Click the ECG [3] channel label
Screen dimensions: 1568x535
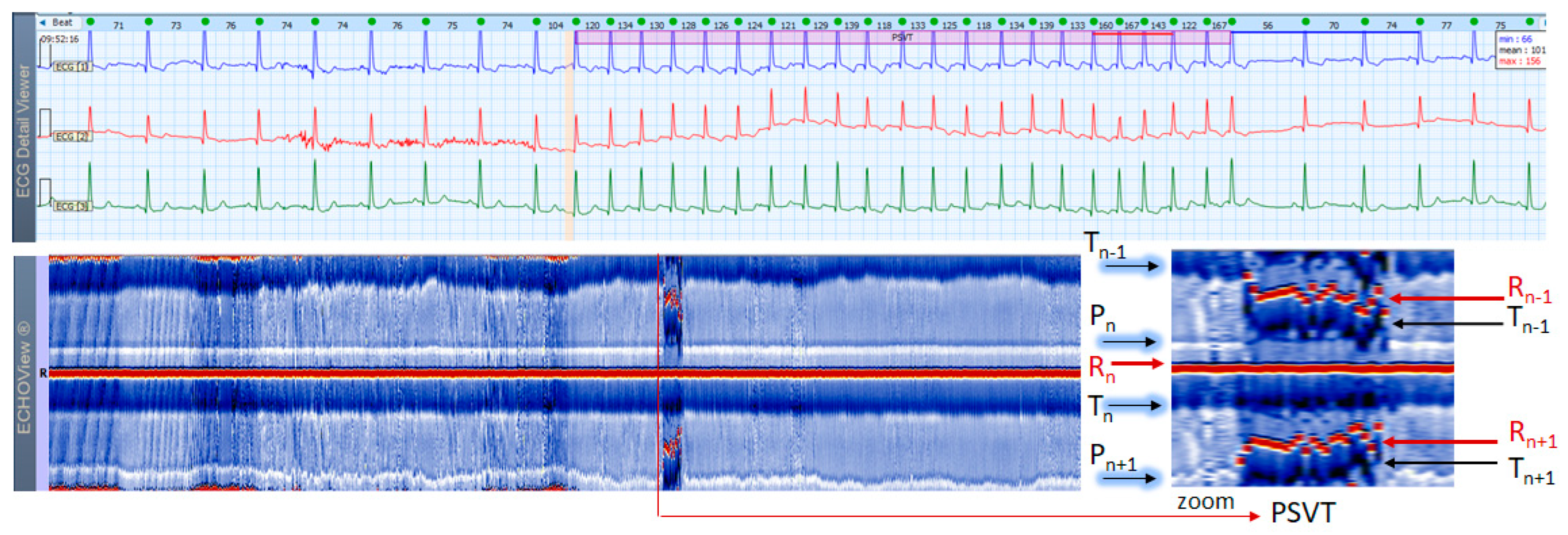pyautogui.click(x=72, y=206)
